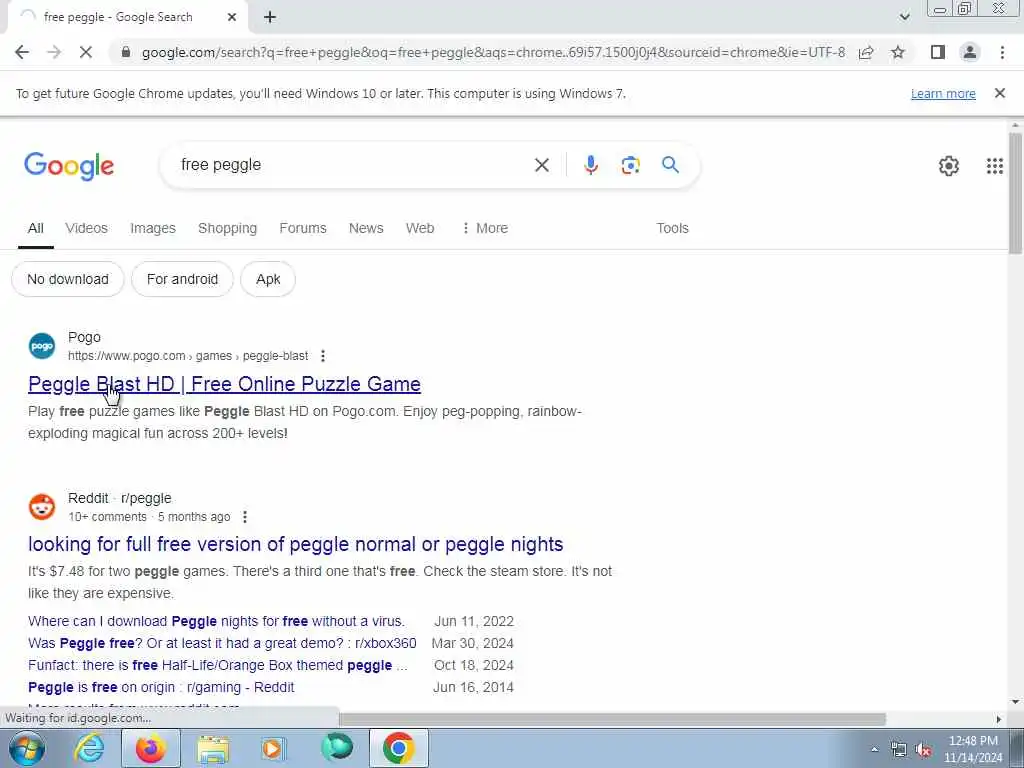
Task: Go to Google homepage via logo
Action: click(x=69, y=166)
